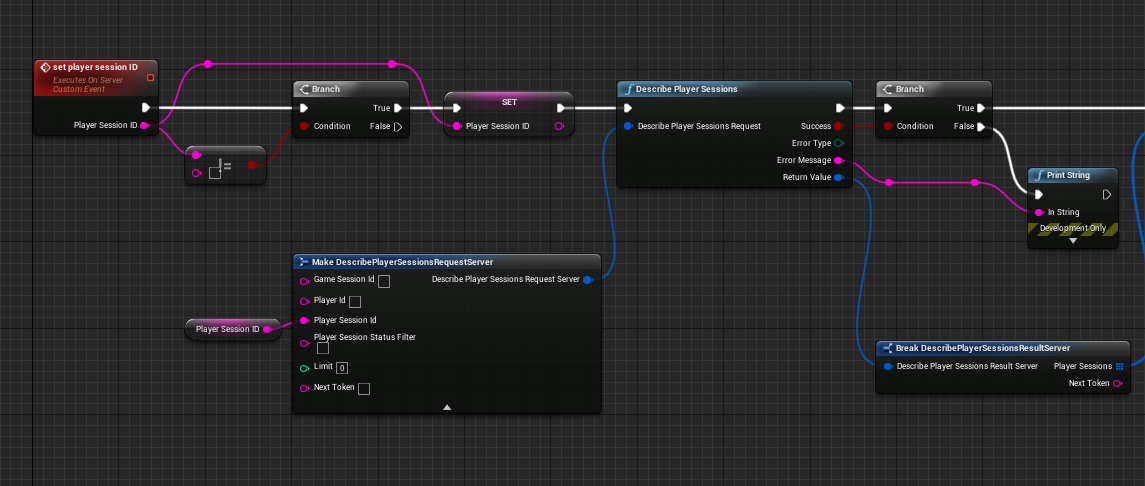This screenshot has width=1145, height=486.
Task: Click the False exec pin on the first Branch
Action: click(399, 126)
